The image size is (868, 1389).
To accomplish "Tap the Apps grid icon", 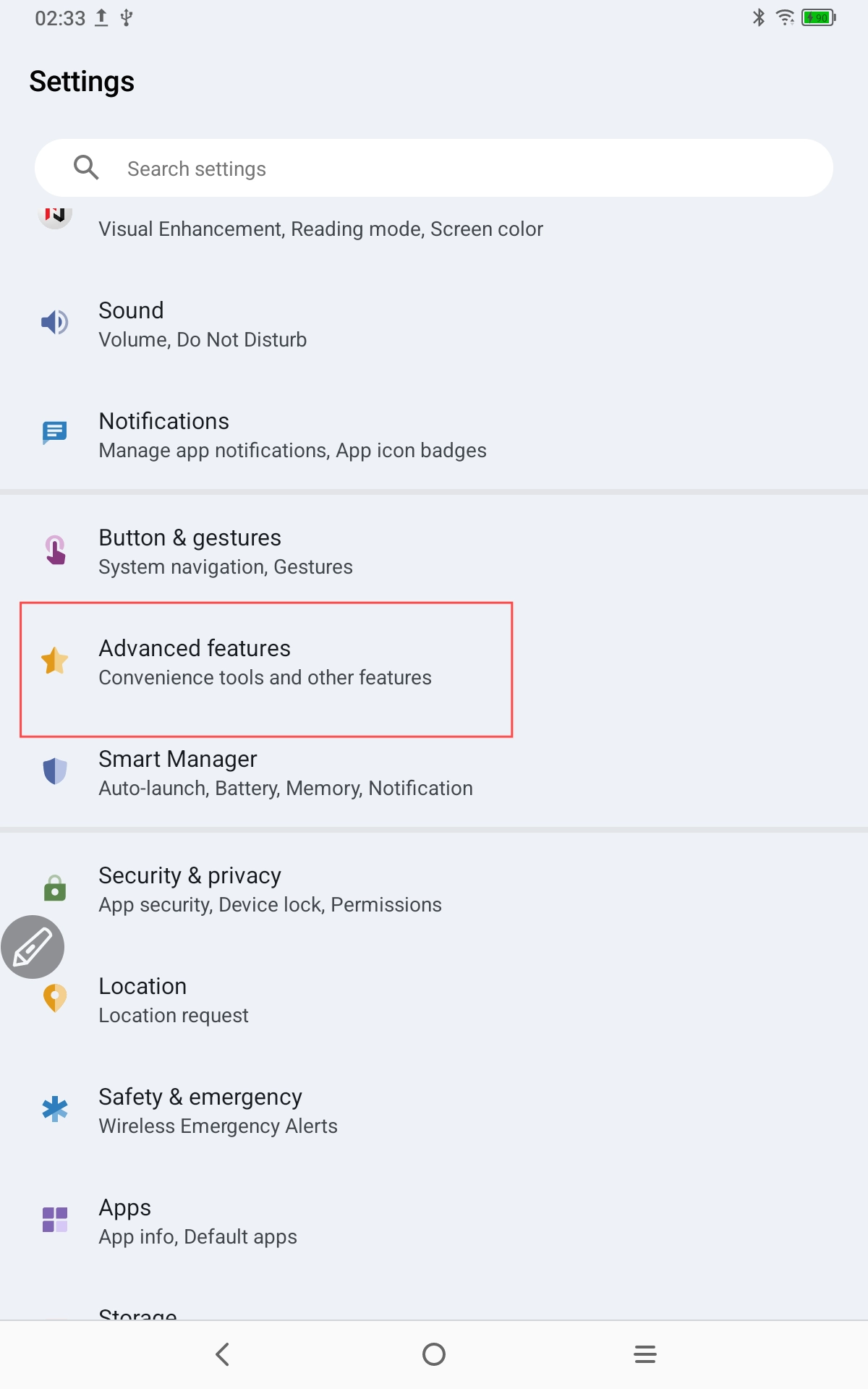I will 55,1220.
